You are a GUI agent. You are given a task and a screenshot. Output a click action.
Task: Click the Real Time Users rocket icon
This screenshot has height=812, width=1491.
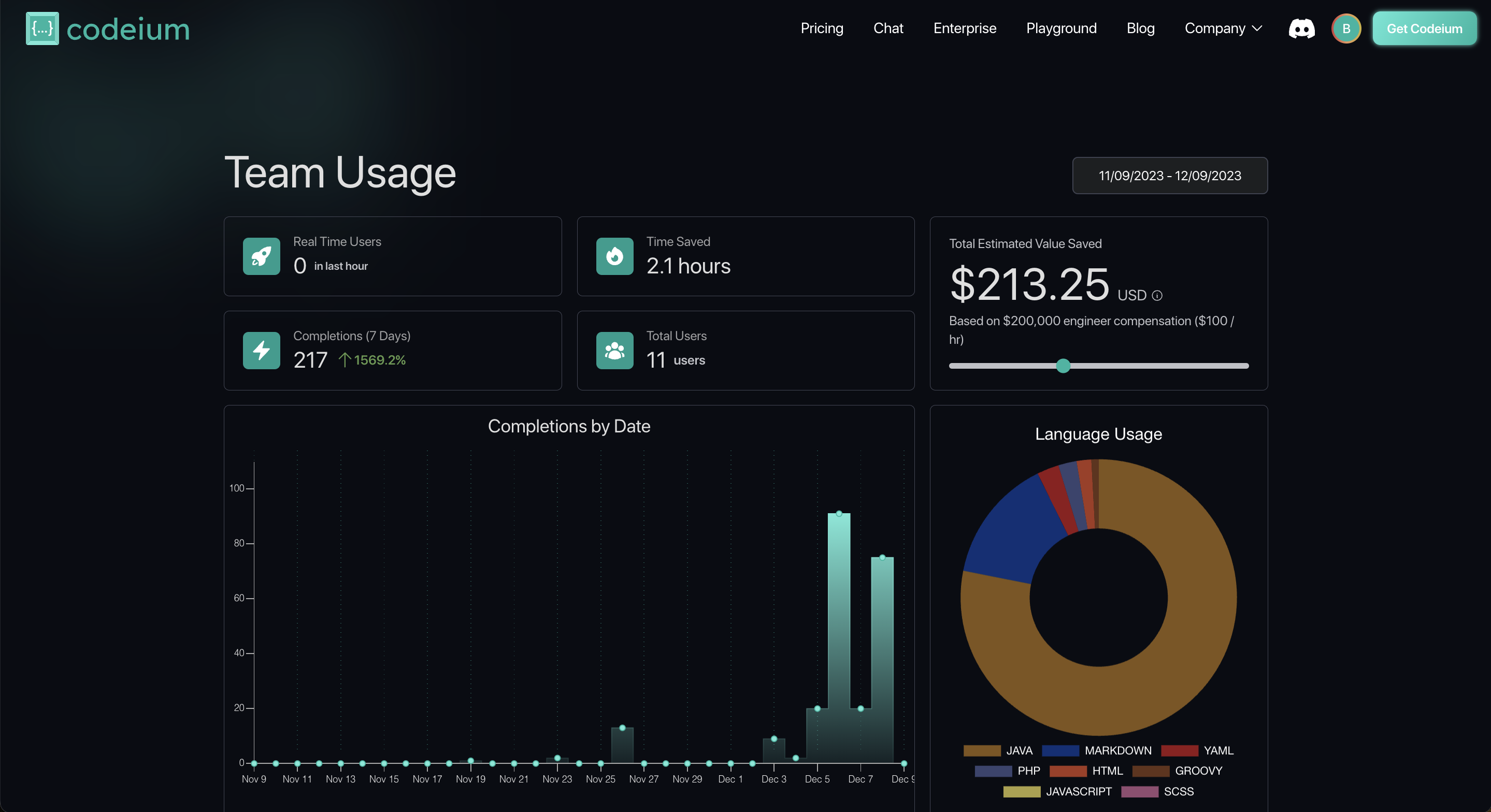(262, 256)
